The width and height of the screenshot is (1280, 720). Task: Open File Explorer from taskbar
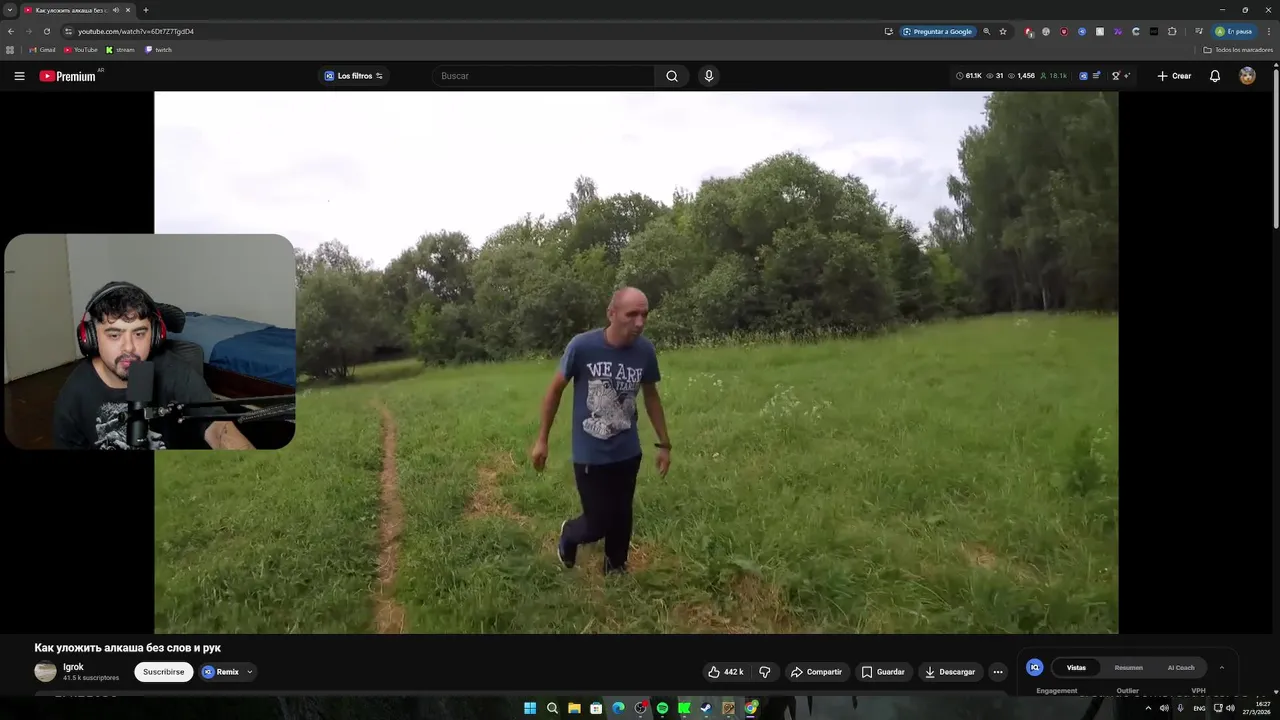point(574,708)
